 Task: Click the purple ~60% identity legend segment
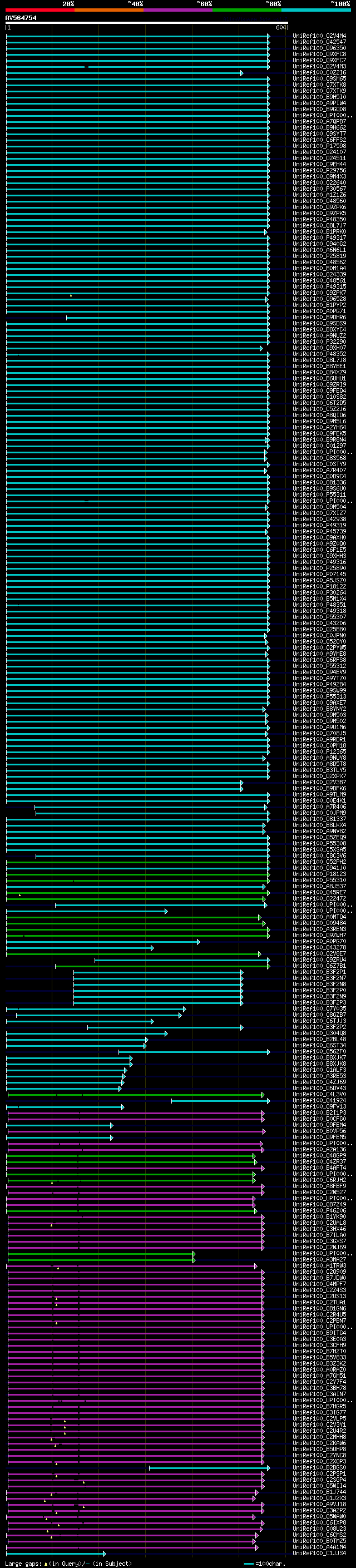click(x=179, y=10)
